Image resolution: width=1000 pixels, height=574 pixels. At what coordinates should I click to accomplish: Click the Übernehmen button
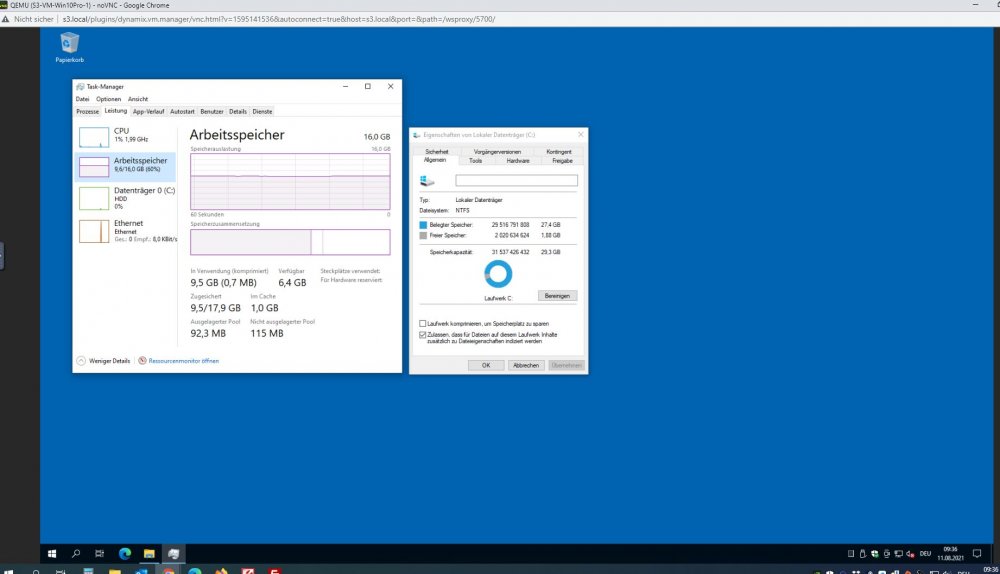coord(566,365)
